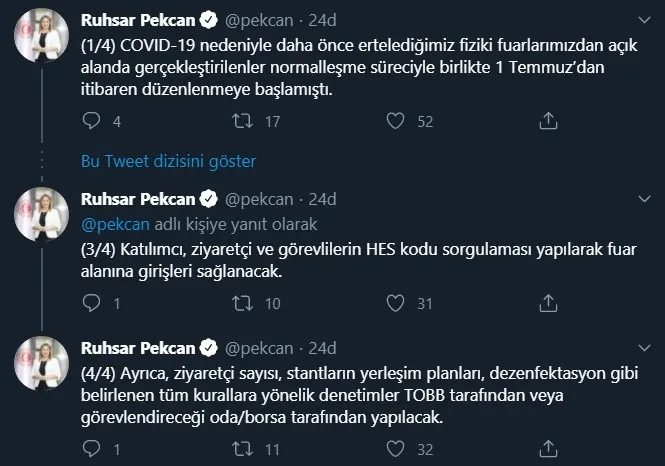The height and width of the screenshot is (466, 665).
Task: Like the (4/4) TOBB tweet
Action: point(396,449)
